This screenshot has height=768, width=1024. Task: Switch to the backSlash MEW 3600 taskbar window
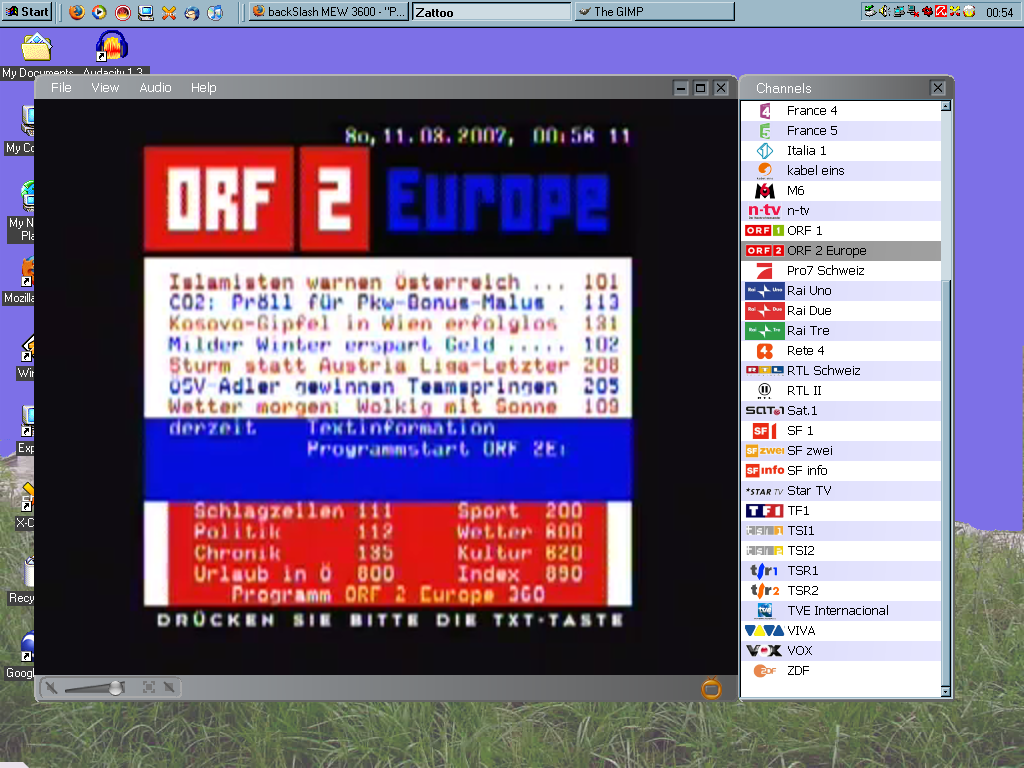(329, 12)
